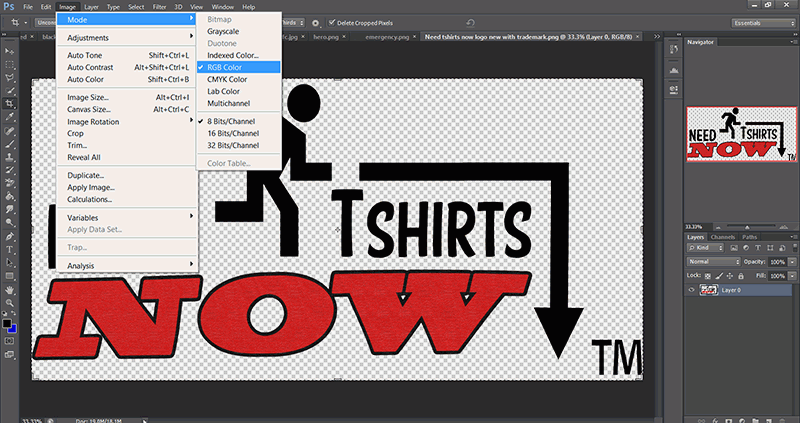Viewport: 800px width, 423px height.
Task: Set foreground color swatch
Action: click(x=7, y=324)
